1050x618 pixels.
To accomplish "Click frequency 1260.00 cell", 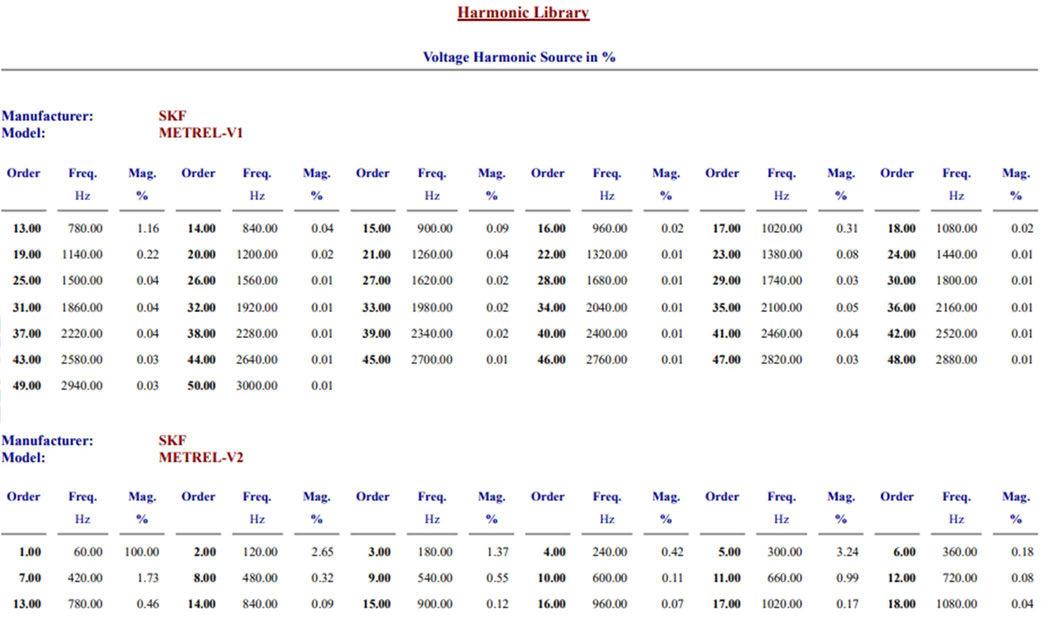I will click(x=432, y=254).
